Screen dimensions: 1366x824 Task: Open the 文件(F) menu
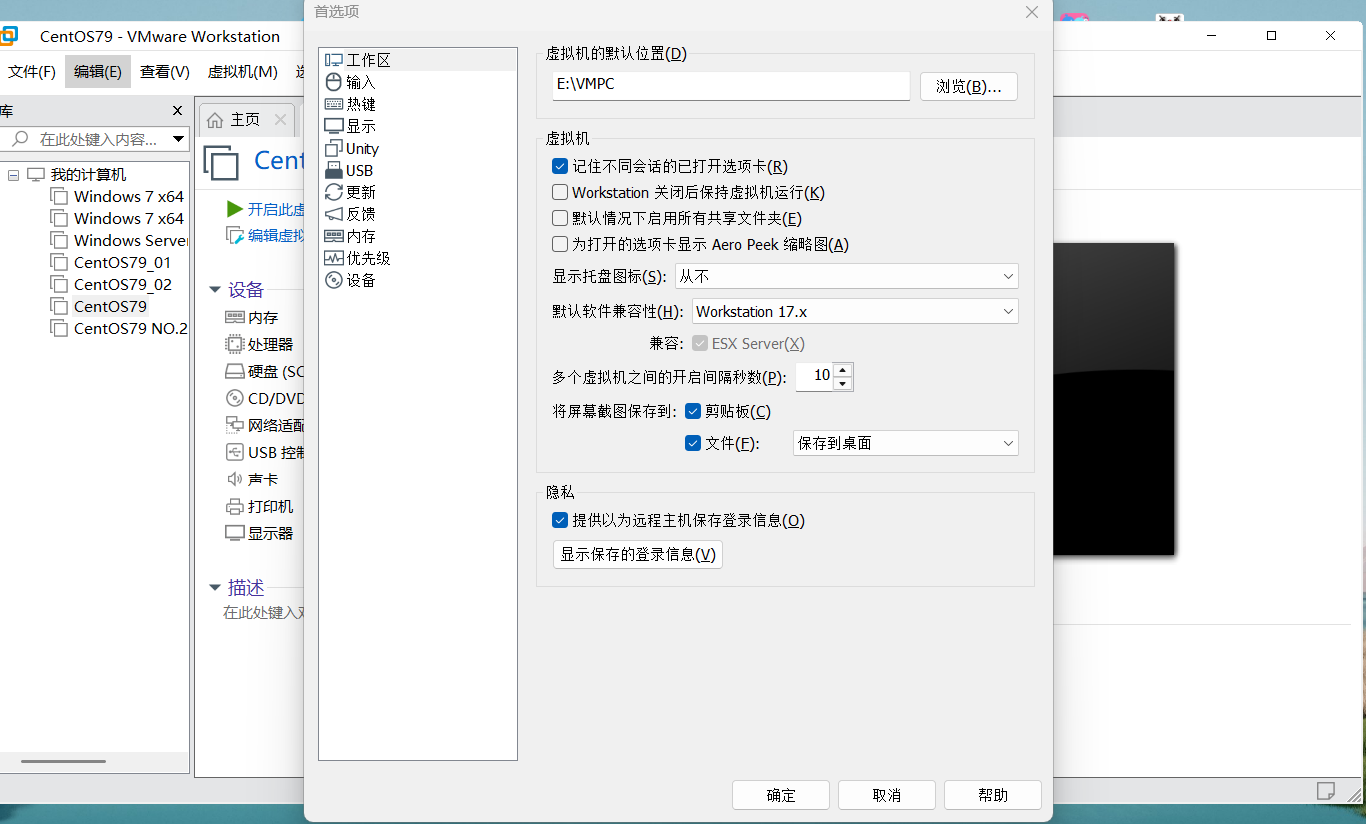coord(32,72)
